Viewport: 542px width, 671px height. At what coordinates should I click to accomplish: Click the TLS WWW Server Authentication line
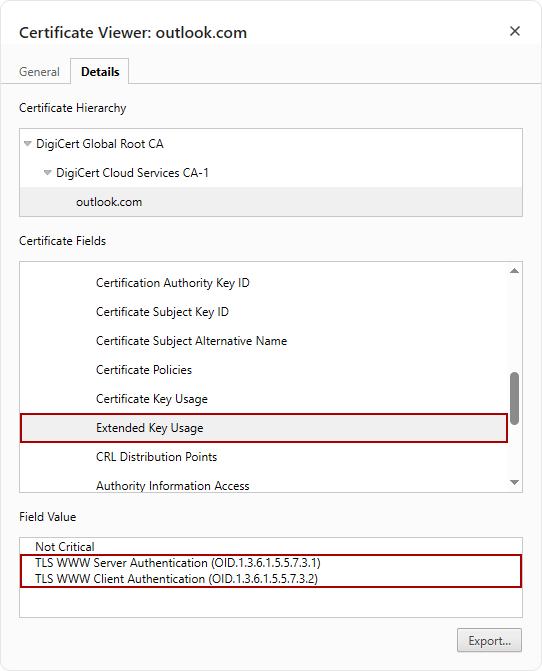tap(178, 563)
